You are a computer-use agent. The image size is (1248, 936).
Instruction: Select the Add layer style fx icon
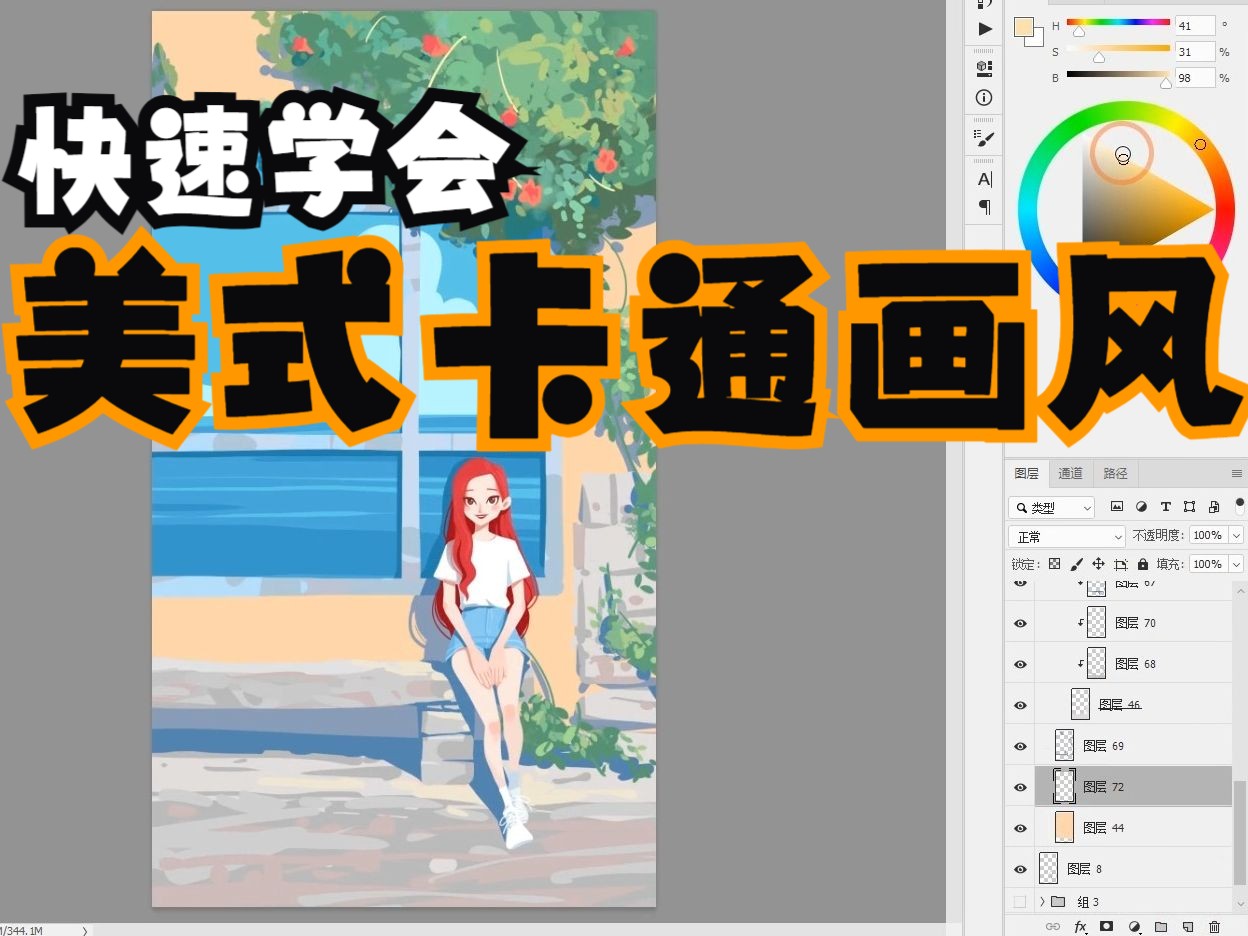click(1080, 927)
